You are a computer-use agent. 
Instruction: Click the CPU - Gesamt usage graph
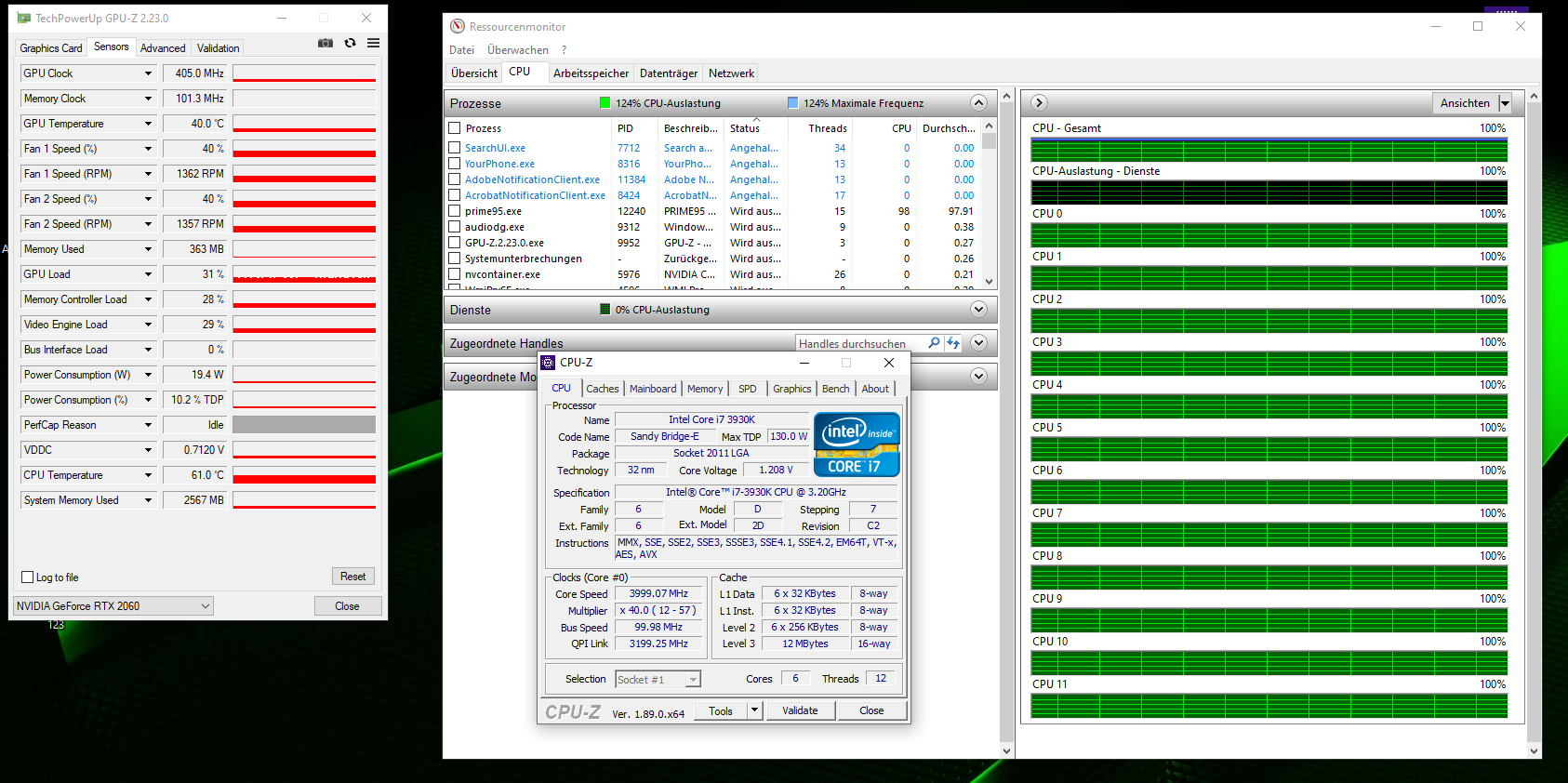(x=1269, y=150)
